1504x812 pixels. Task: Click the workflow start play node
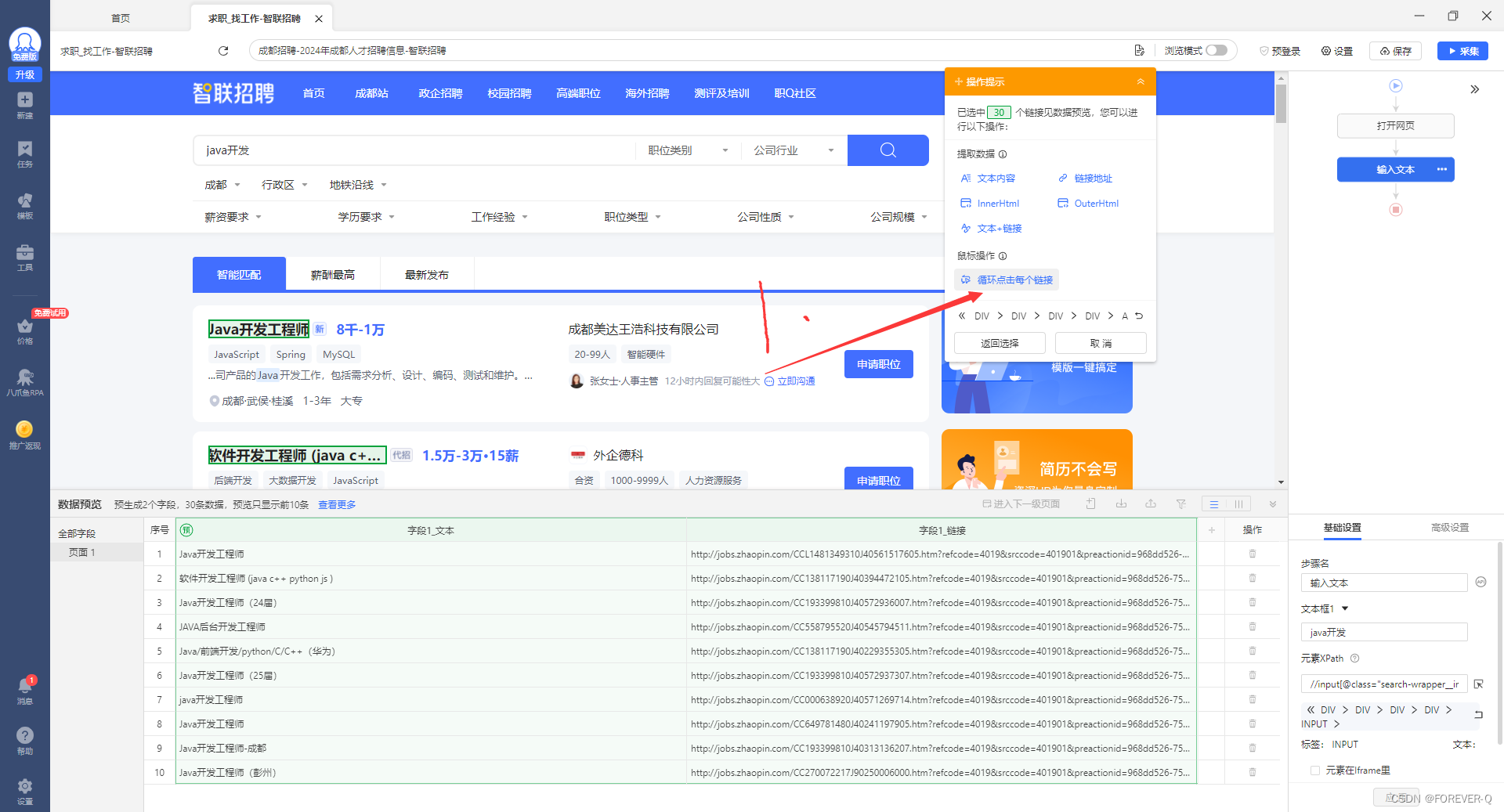1395,86
